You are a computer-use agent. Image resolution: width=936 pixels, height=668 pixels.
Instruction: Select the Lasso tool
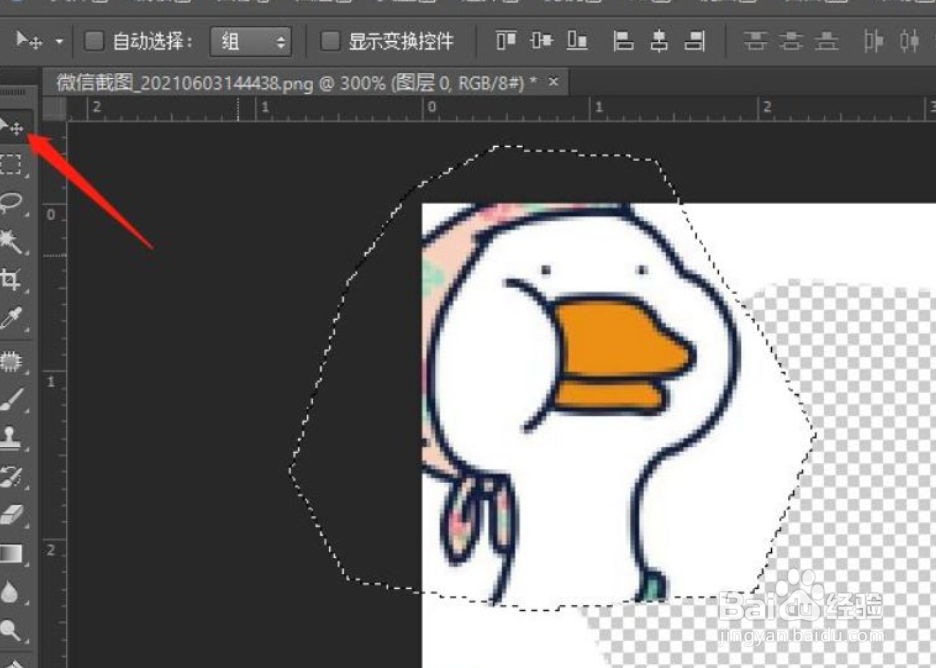[11, 202]
